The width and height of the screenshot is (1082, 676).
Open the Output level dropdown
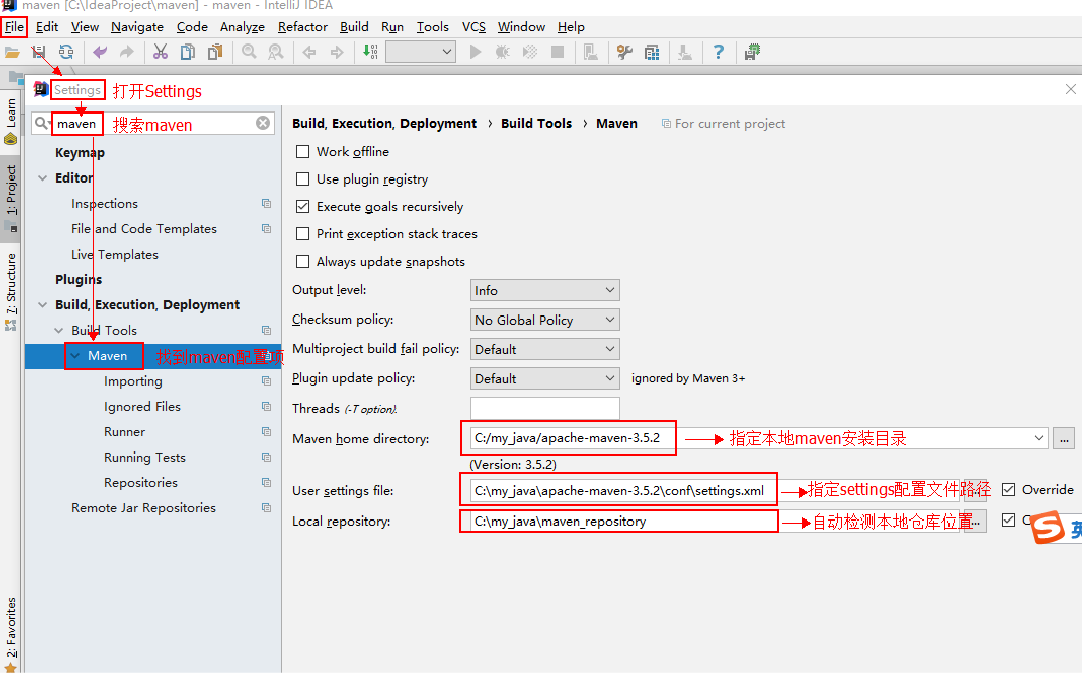544,290
